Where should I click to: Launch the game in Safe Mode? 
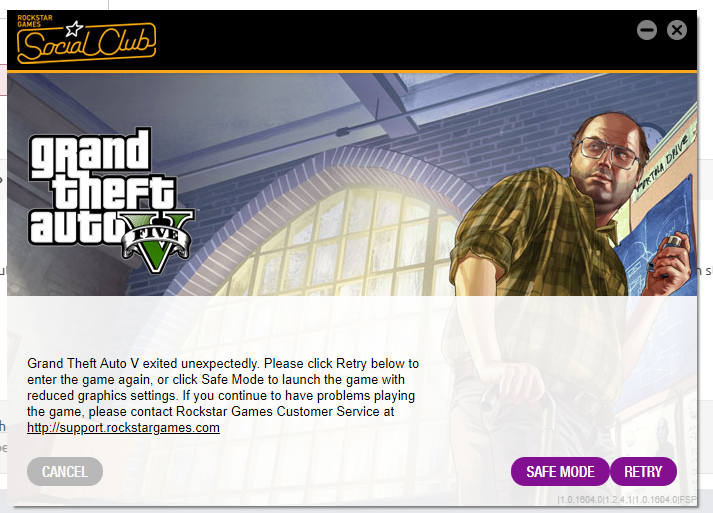(560, 472)
